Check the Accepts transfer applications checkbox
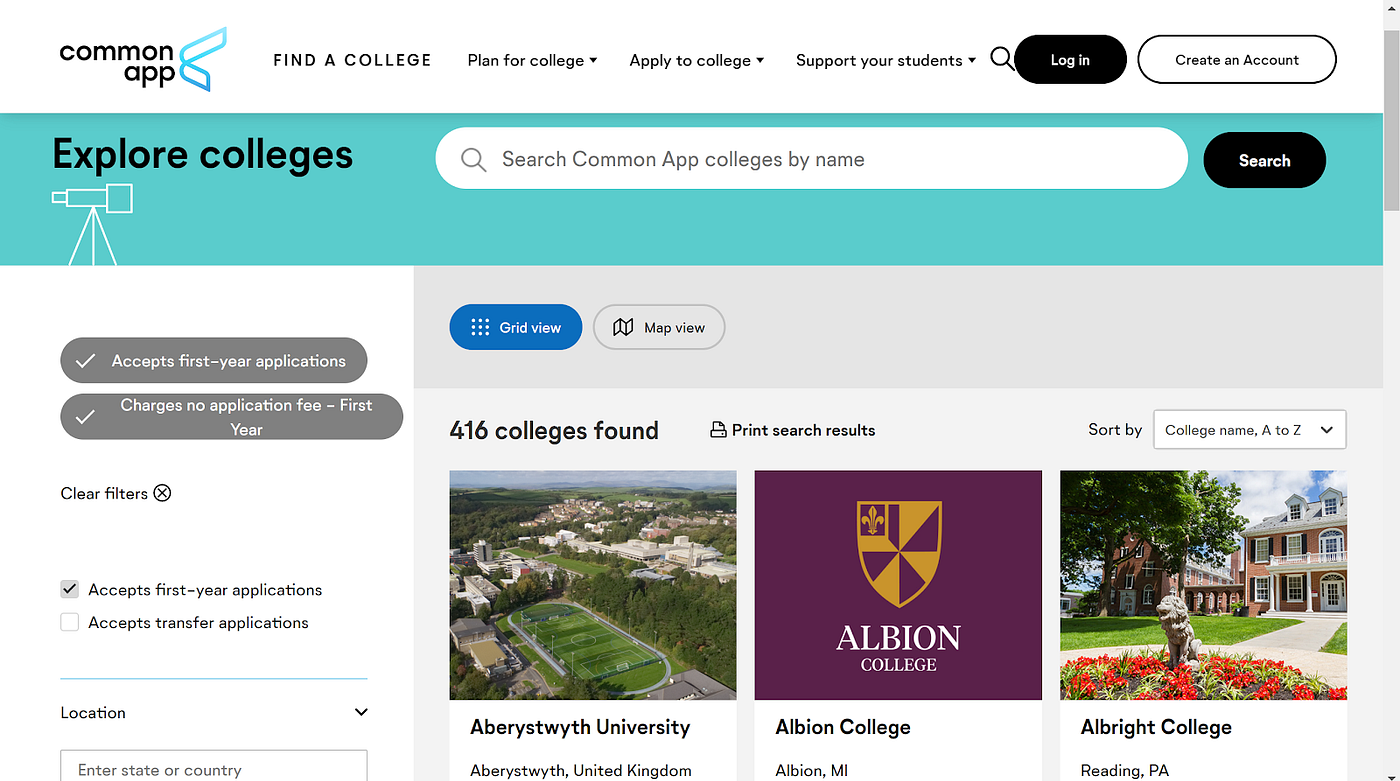Screen dimensions: 1400x781 70,622
